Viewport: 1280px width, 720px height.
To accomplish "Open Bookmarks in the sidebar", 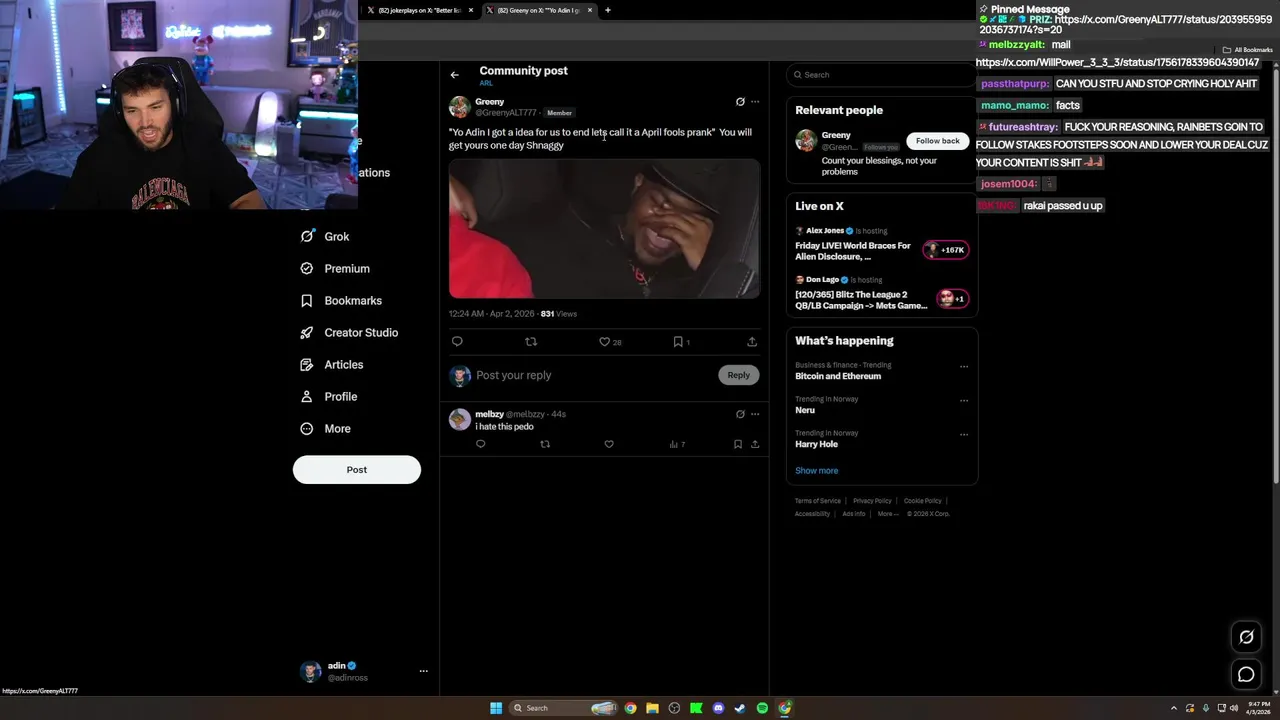I will point(341,300).
